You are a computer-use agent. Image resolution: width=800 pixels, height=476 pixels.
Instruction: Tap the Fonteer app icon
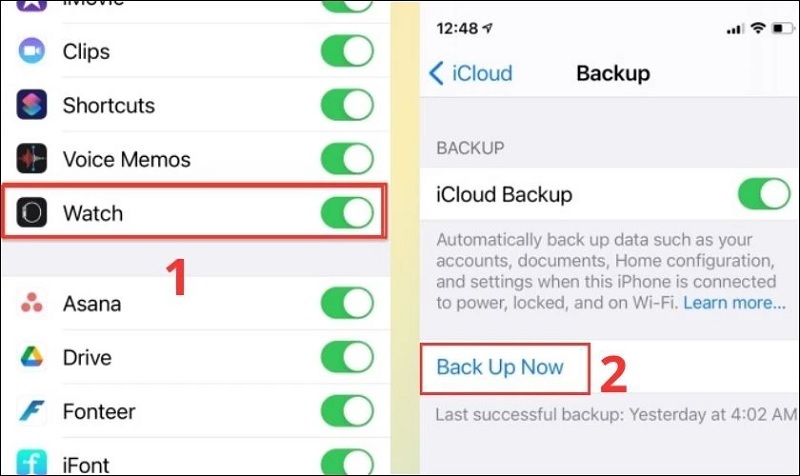(x=32, y=411)
